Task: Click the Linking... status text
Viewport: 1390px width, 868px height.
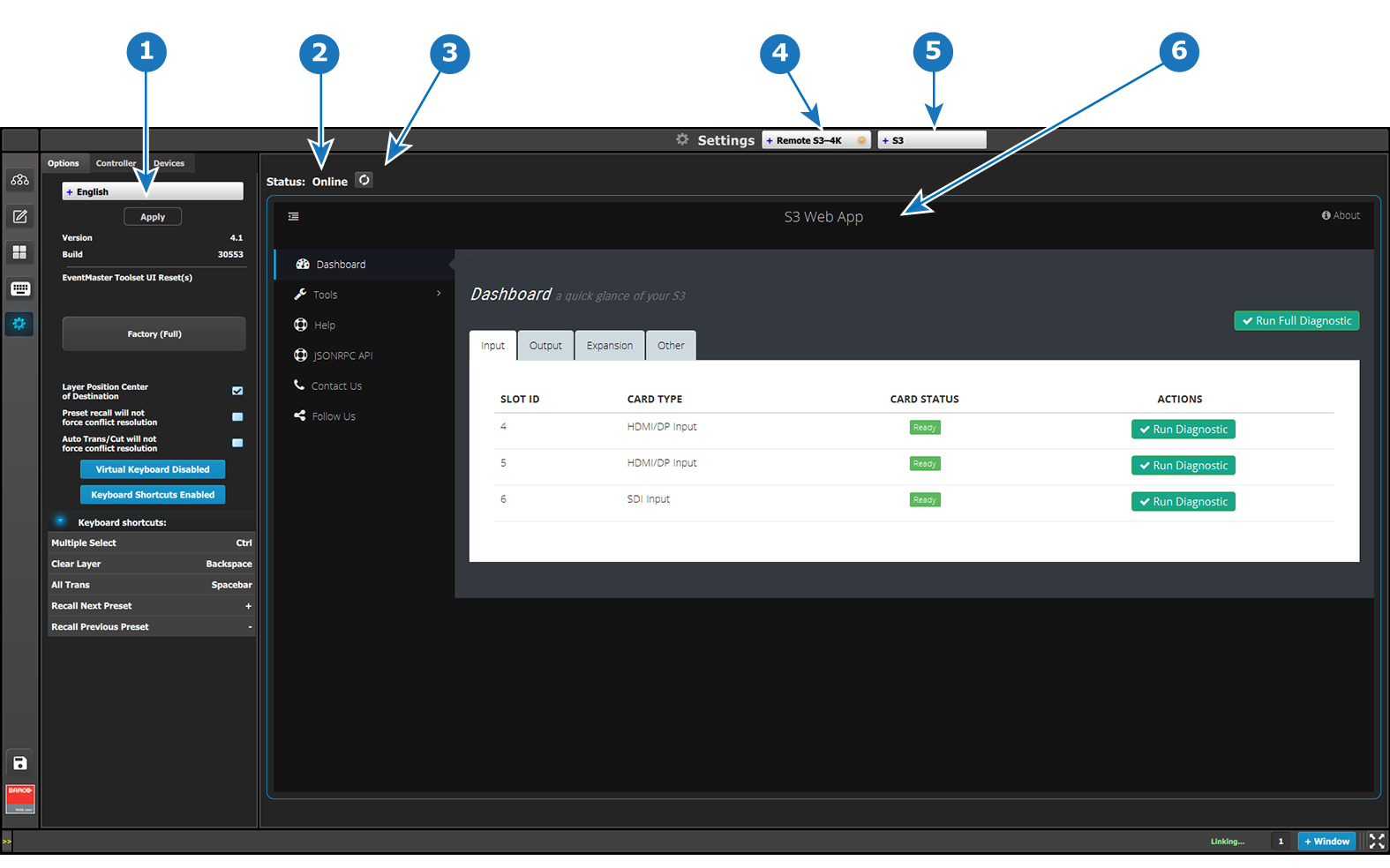Action: click(x=1228, y=842)
